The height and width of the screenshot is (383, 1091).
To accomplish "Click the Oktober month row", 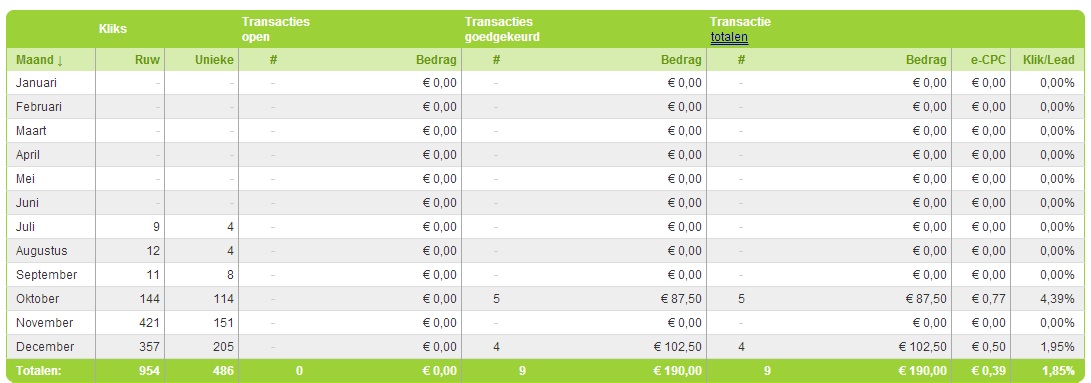I will tap(546, 299).
